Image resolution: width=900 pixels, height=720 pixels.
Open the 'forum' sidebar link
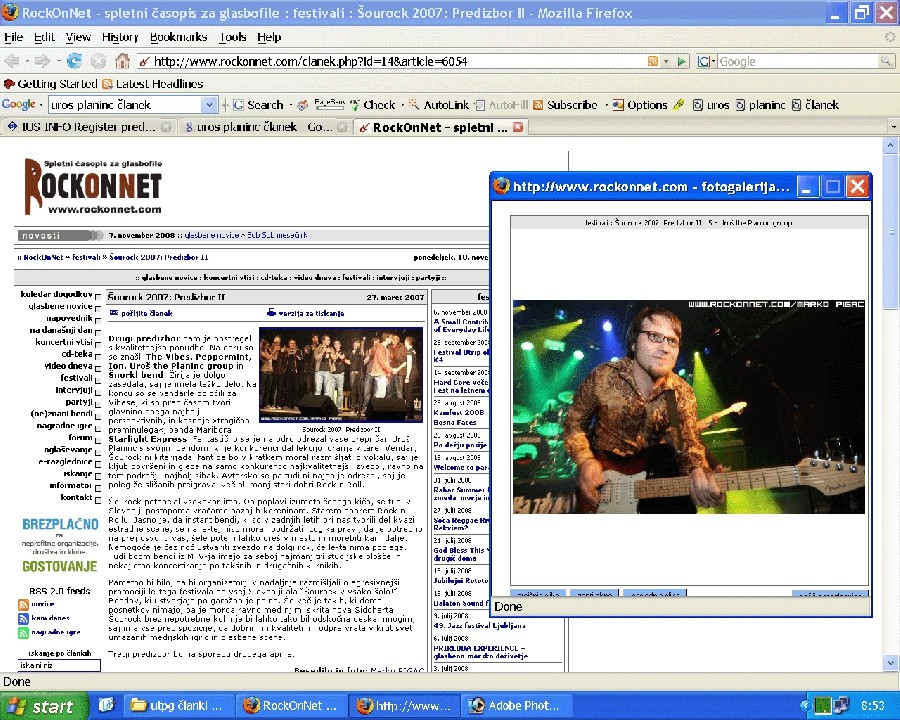tap(80, 438)
